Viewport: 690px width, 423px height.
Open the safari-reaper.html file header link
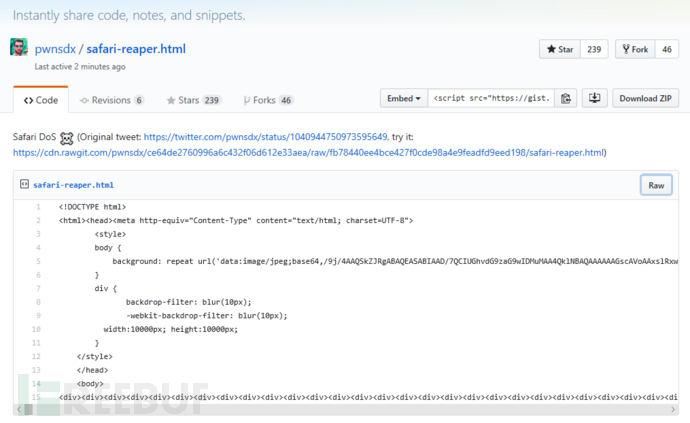tap(73, 185)
